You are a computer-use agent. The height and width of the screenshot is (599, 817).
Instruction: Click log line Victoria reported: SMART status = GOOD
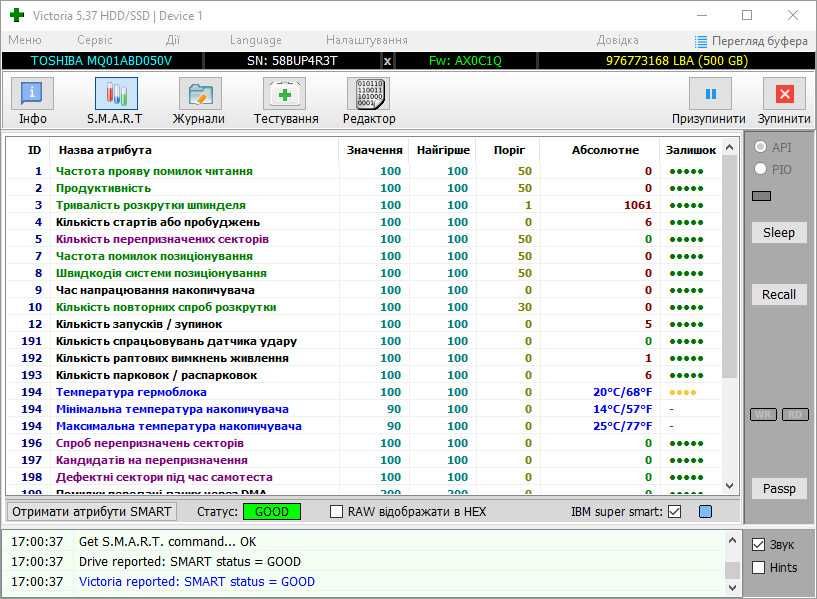[x=196, y=582]
